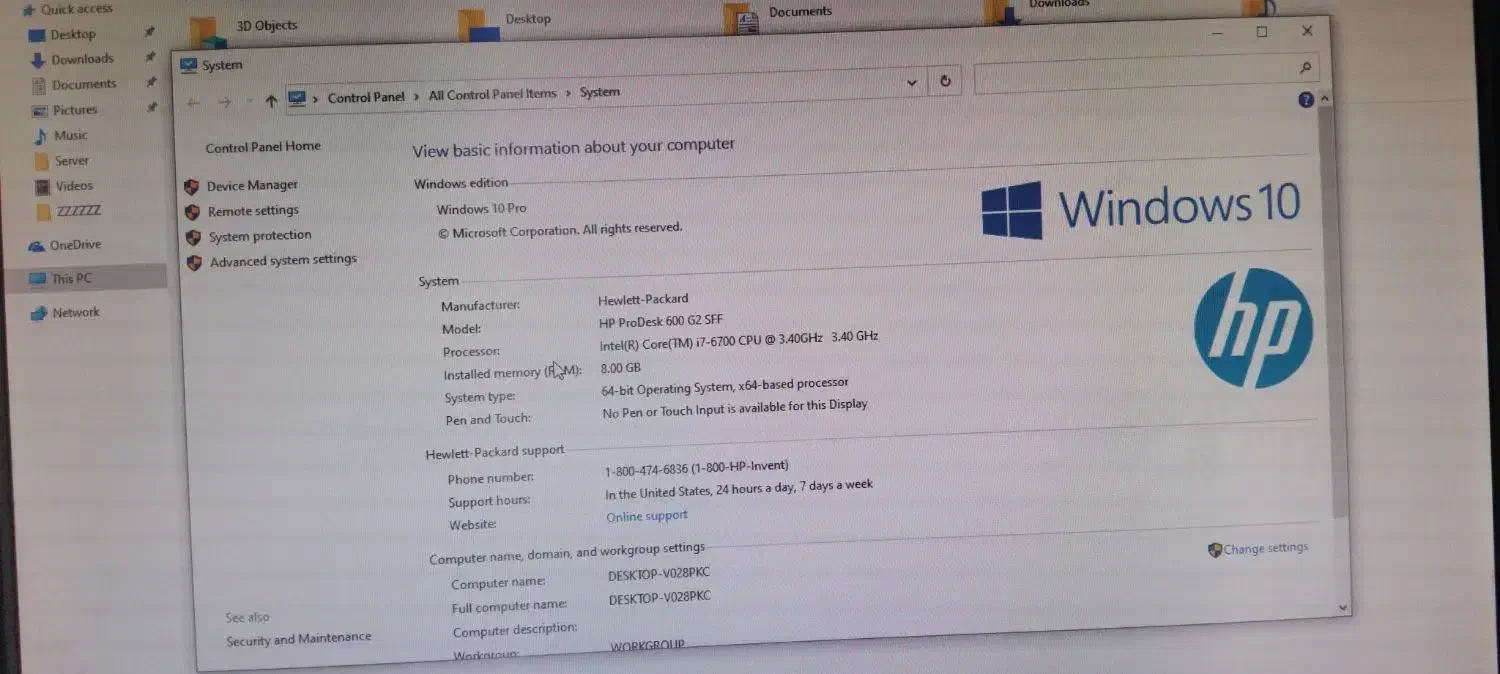
Task: Click the Back arrow in System window
Action: 194,102
